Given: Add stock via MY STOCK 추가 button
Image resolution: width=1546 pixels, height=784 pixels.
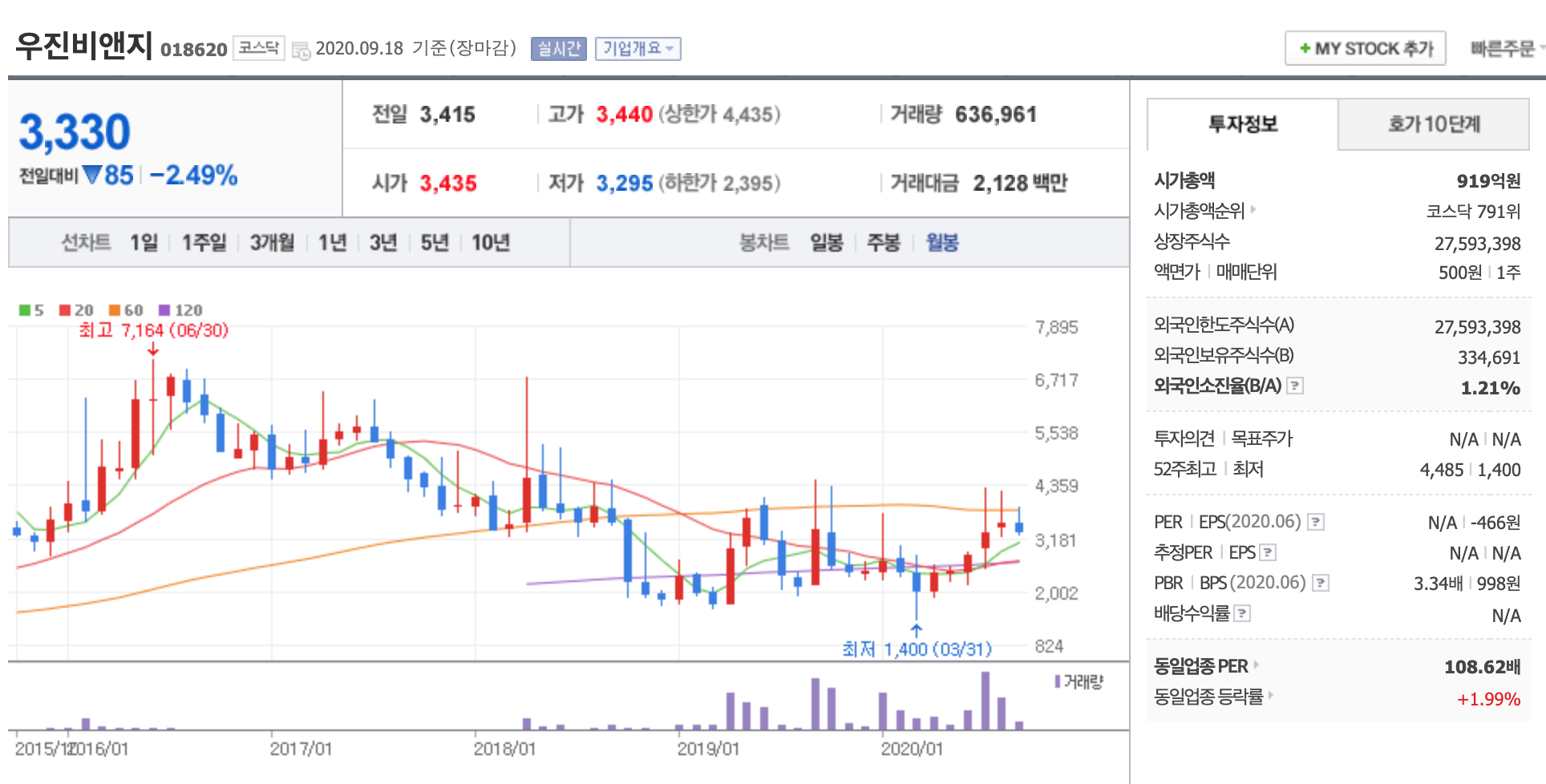Looking at the screenshot, I should coord(1366,48).
